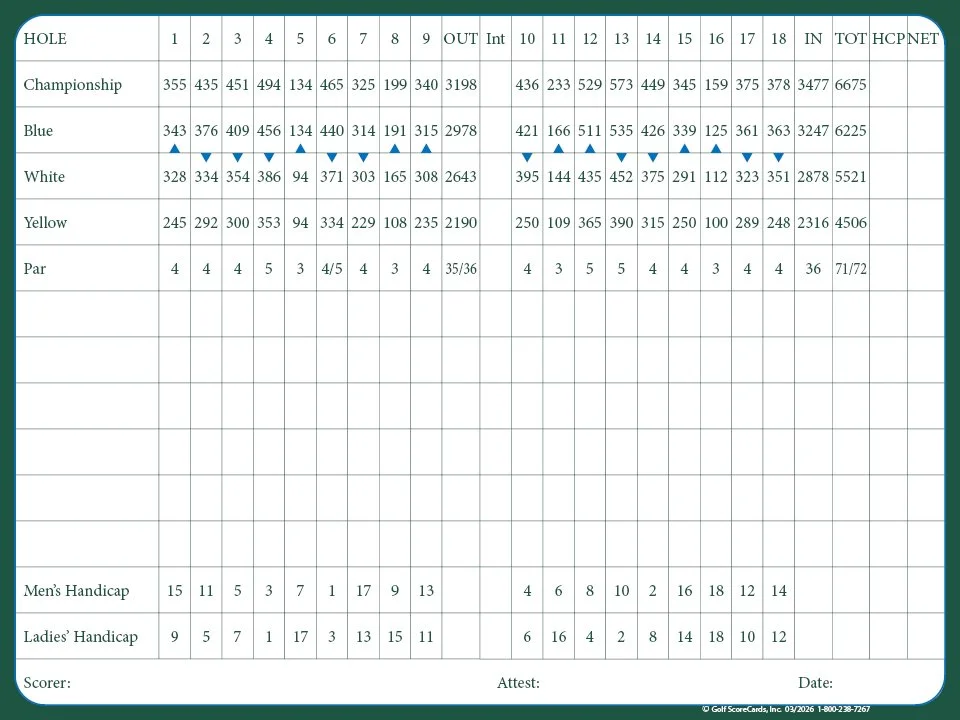Click Championship OUT total 3198
The image size is (960, 720).
point(460,84)
